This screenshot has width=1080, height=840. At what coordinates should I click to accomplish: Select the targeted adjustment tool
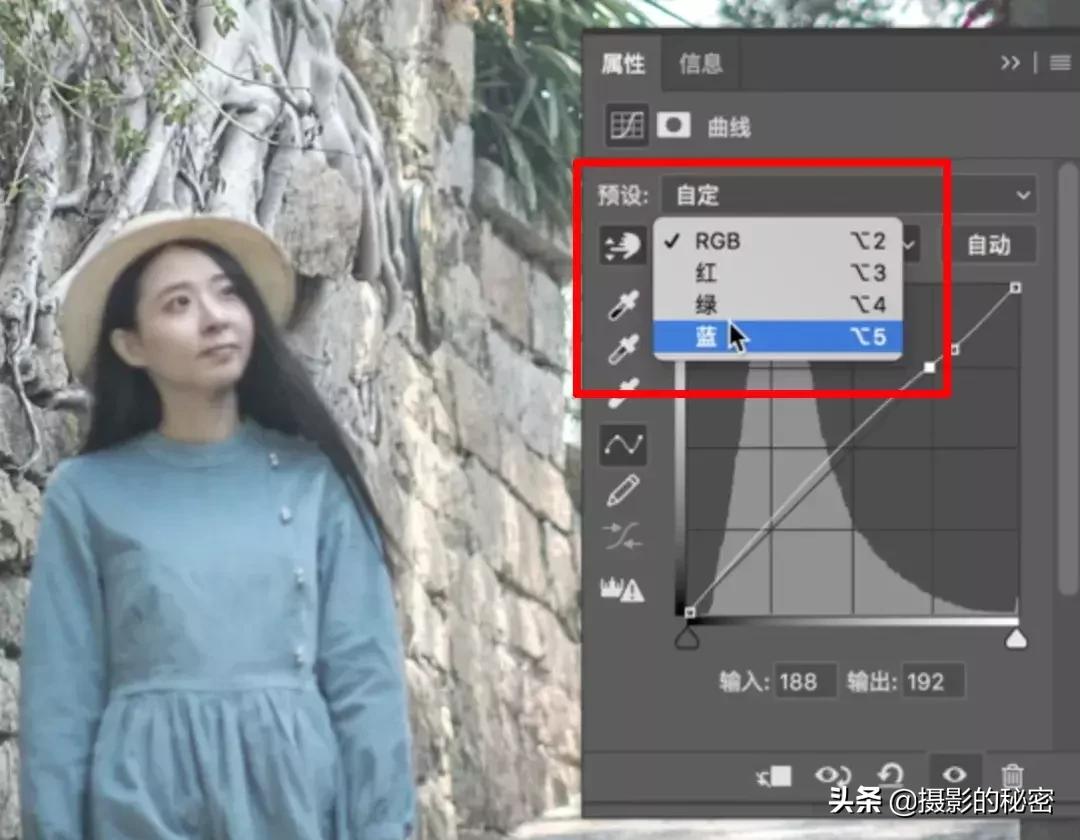point(622,246)
